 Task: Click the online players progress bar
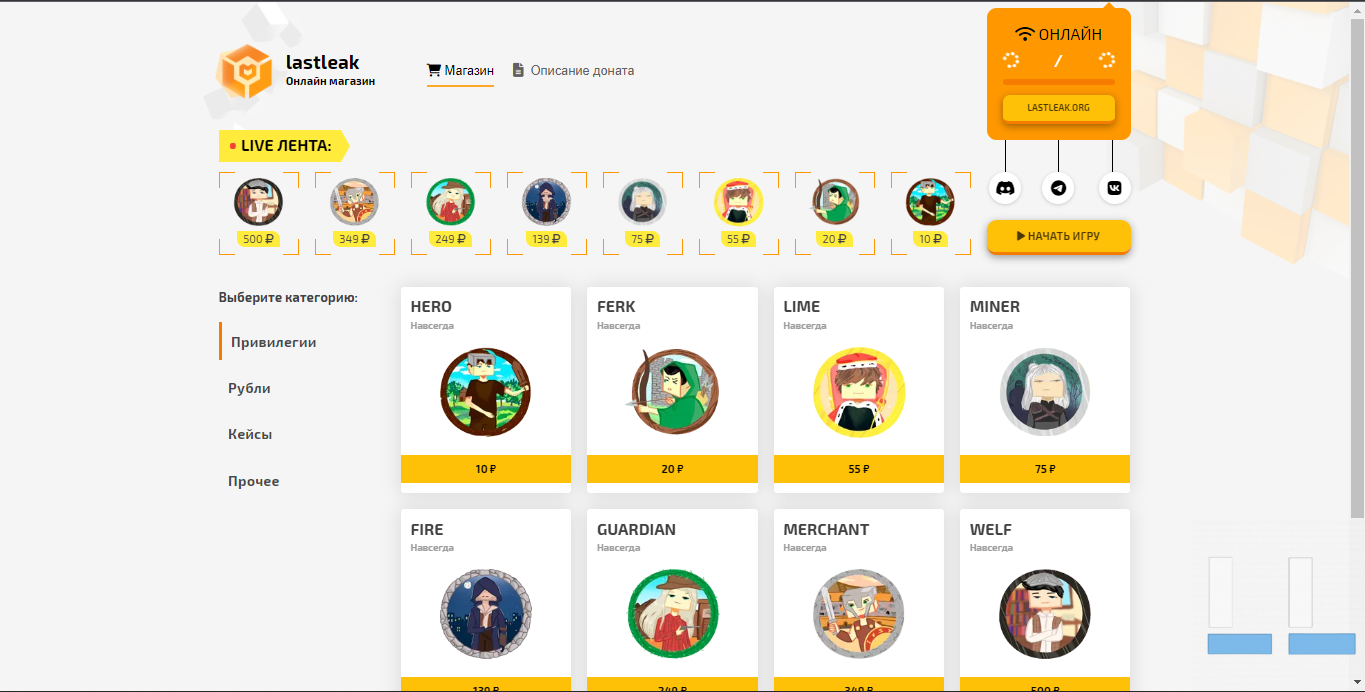point(1059,82)
